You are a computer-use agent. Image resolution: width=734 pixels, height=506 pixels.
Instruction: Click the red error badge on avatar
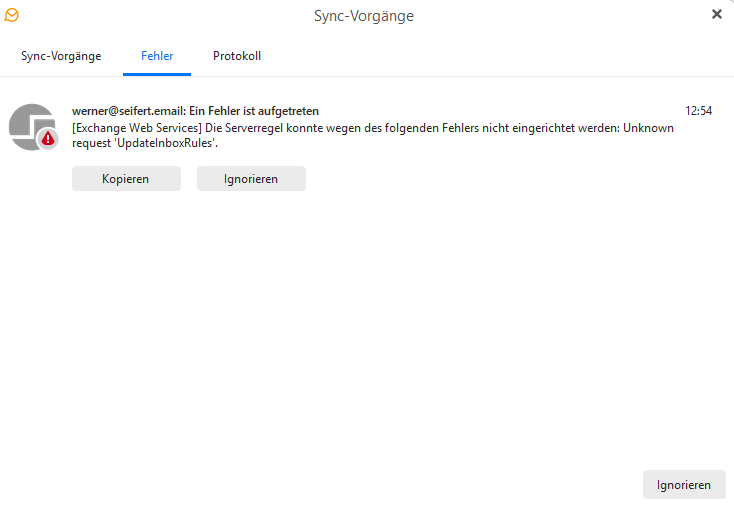click(x=48, y=139)
